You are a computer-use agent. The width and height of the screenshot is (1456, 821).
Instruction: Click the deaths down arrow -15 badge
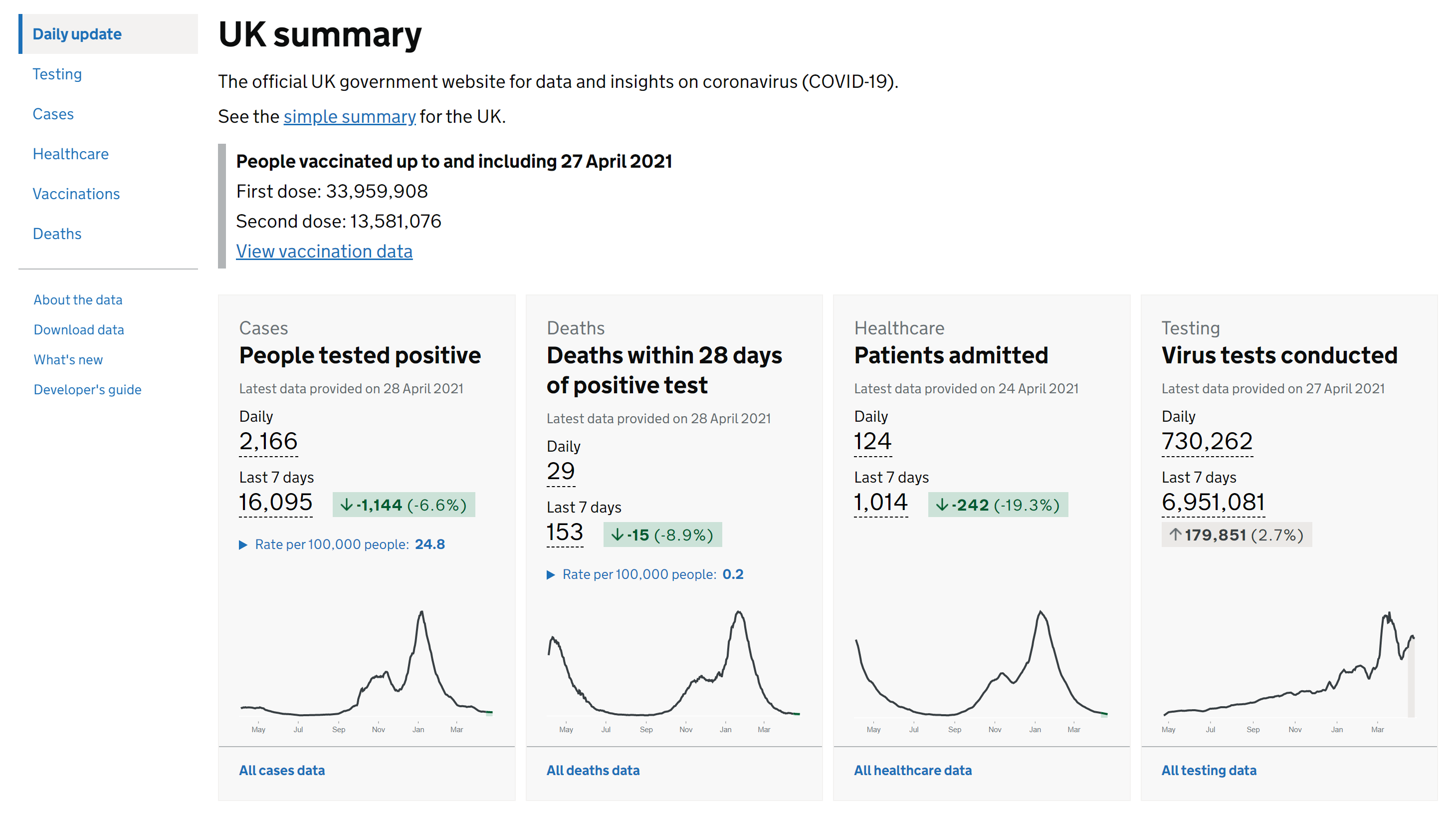coord(662,535)
